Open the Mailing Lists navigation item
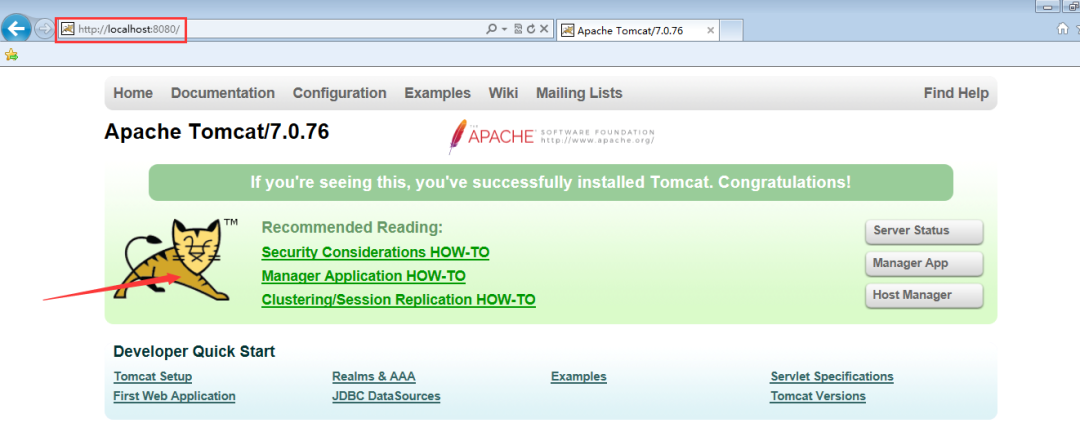 pyautogui.click(x=579, y=93)
